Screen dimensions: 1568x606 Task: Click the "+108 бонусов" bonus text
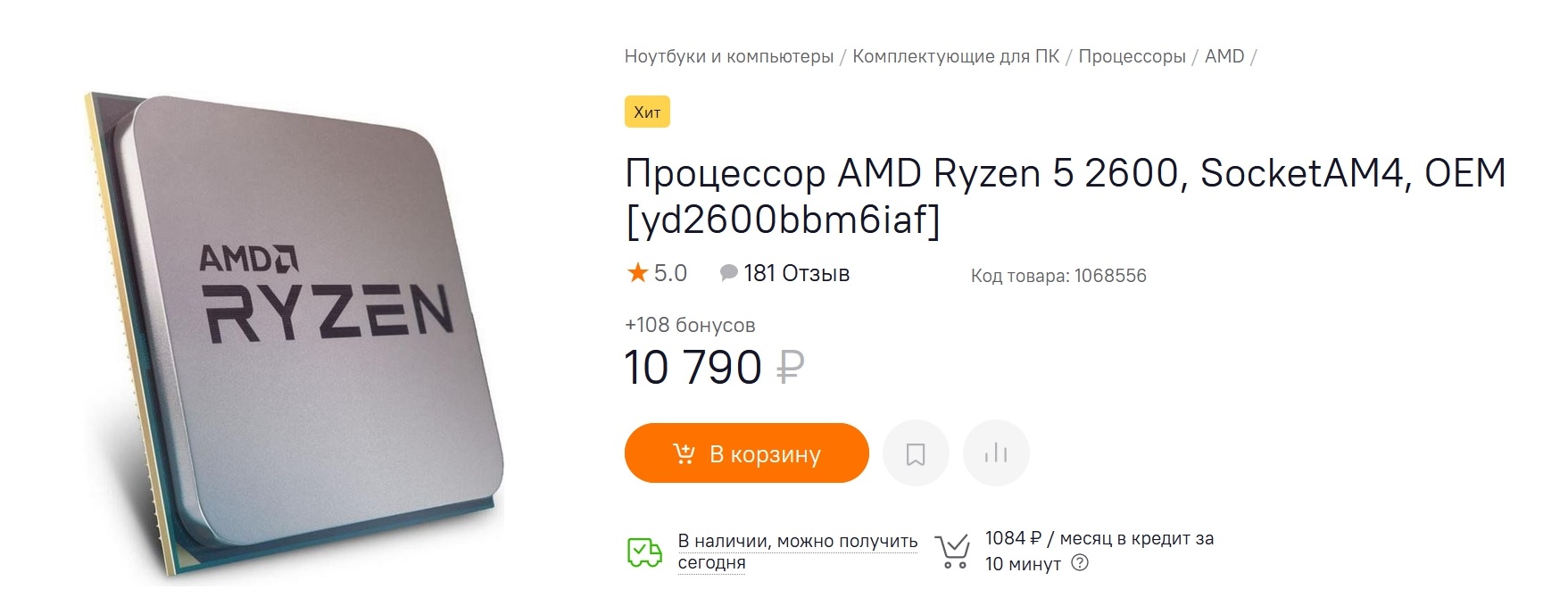click(x=690, y=326)
